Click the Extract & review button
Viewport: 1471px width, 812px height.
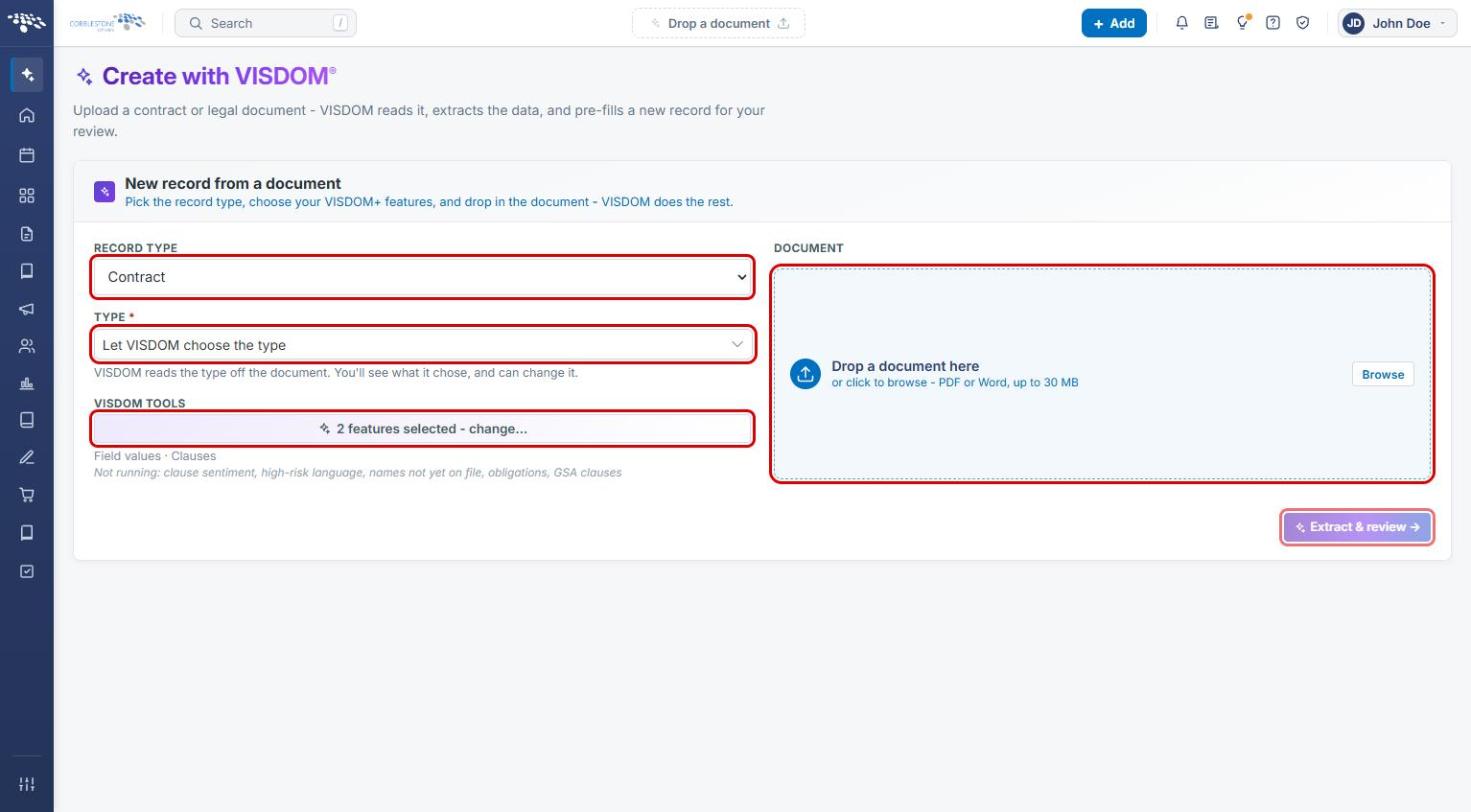(1357, 527)
